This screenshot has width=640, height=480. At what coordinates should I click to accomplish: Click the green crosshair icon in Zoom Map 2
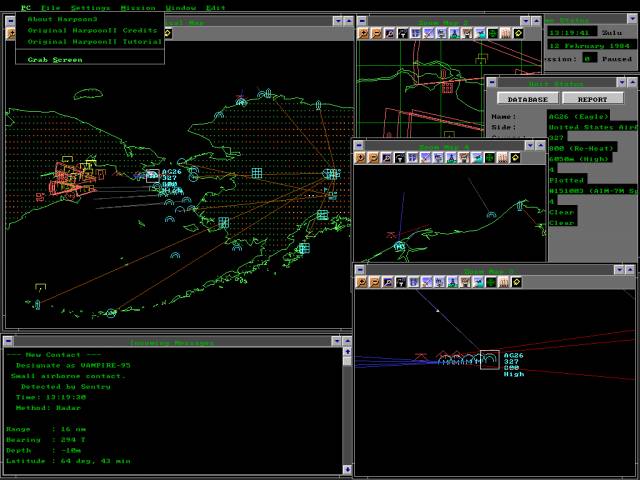(x=493, y=33)
